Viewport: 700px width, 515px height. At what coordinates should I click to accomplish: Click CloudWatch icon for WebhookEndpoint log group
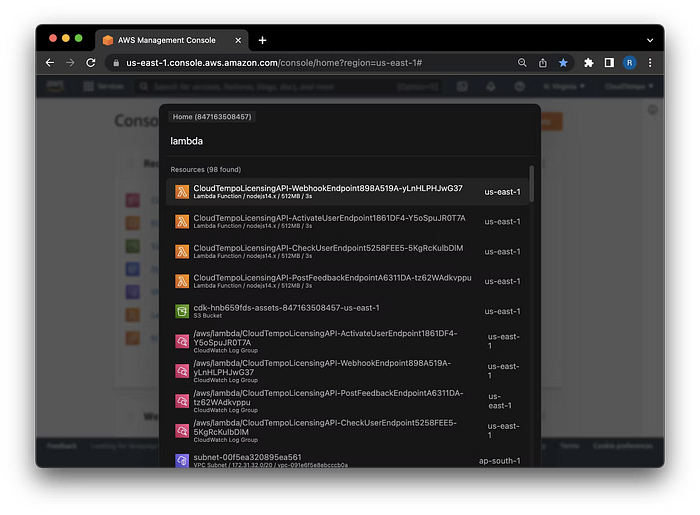(x=182, y=371)
